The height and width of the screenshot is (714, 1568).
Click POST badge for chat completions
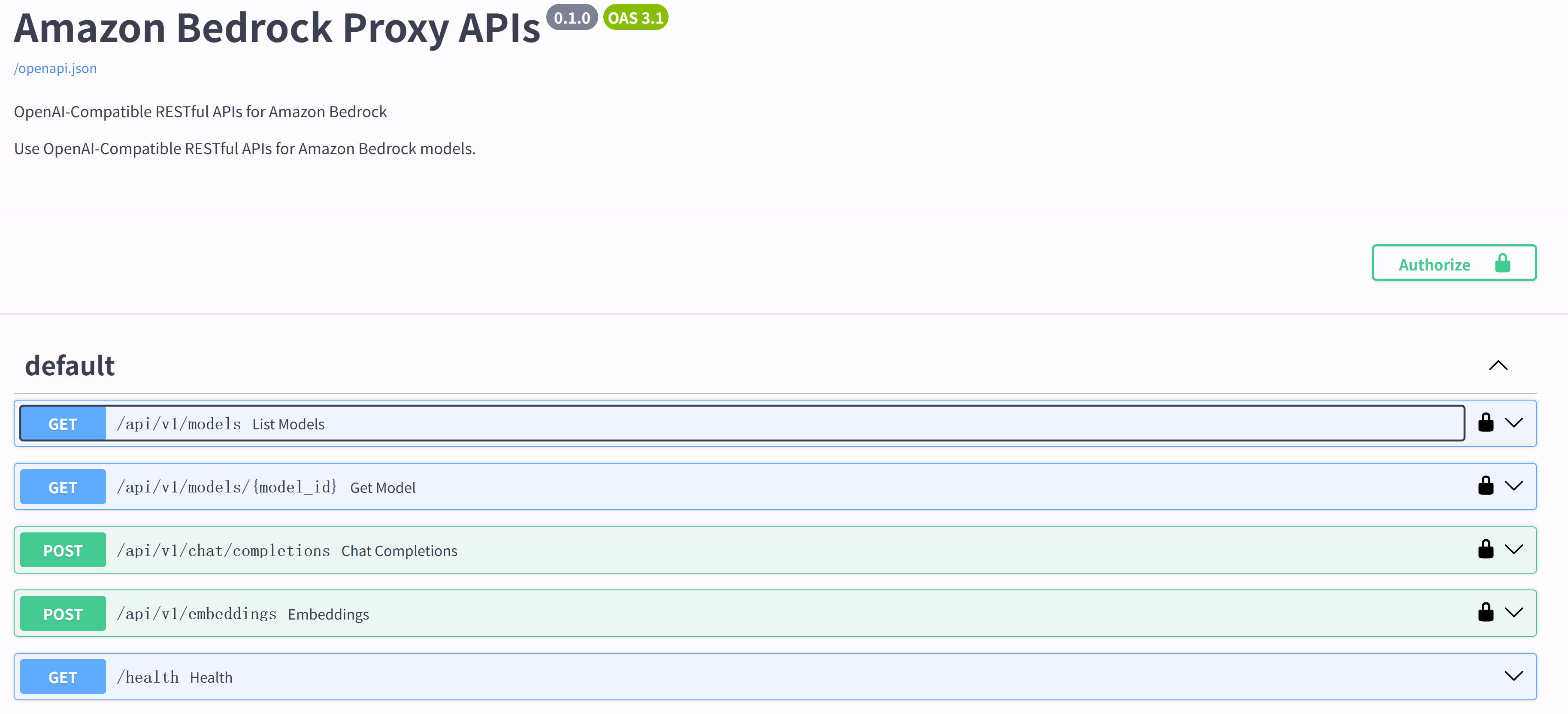(63, 551)
